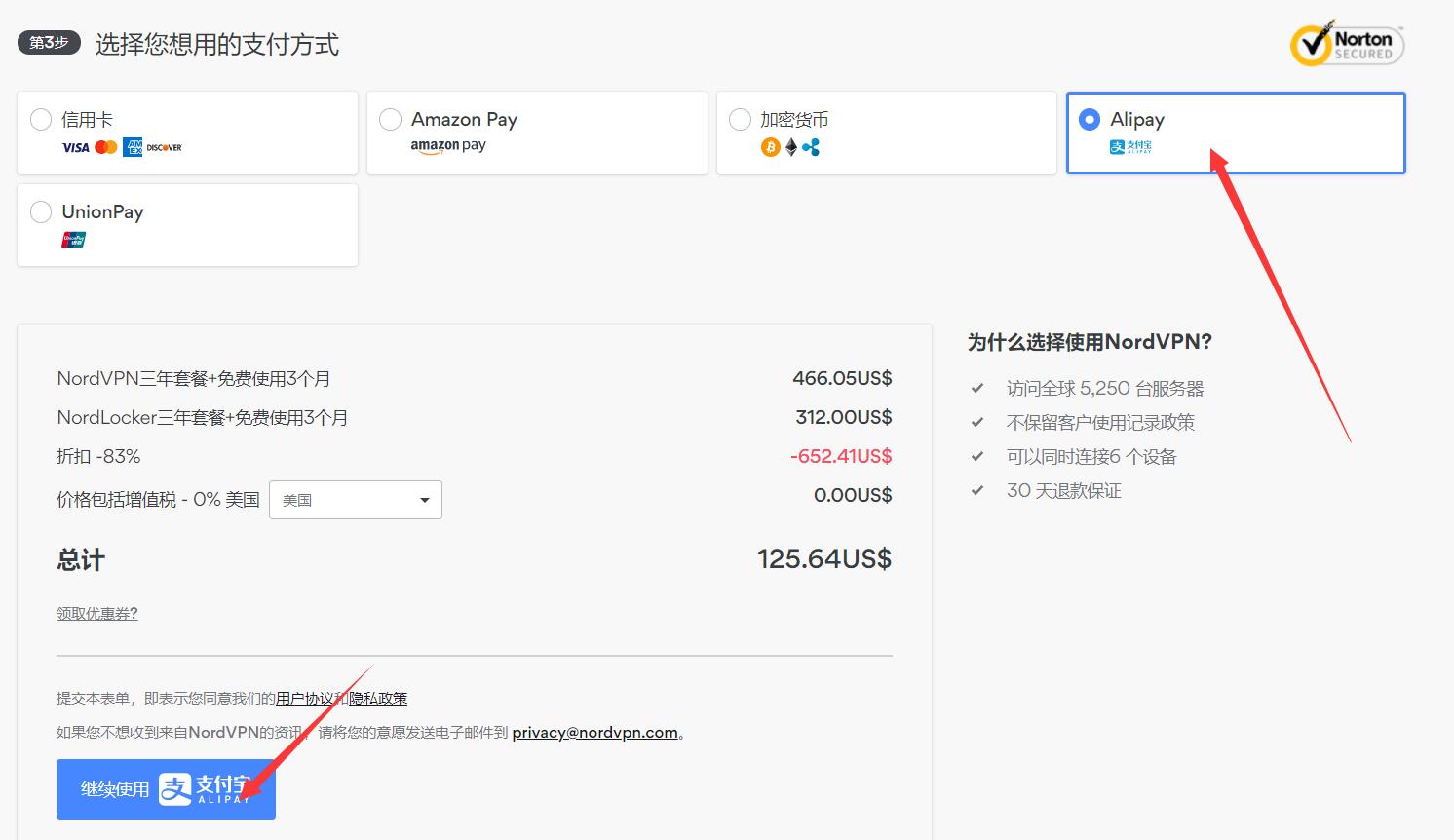
Task: Click the dropdown arrow beside 美国
Action: click(424, 499)
